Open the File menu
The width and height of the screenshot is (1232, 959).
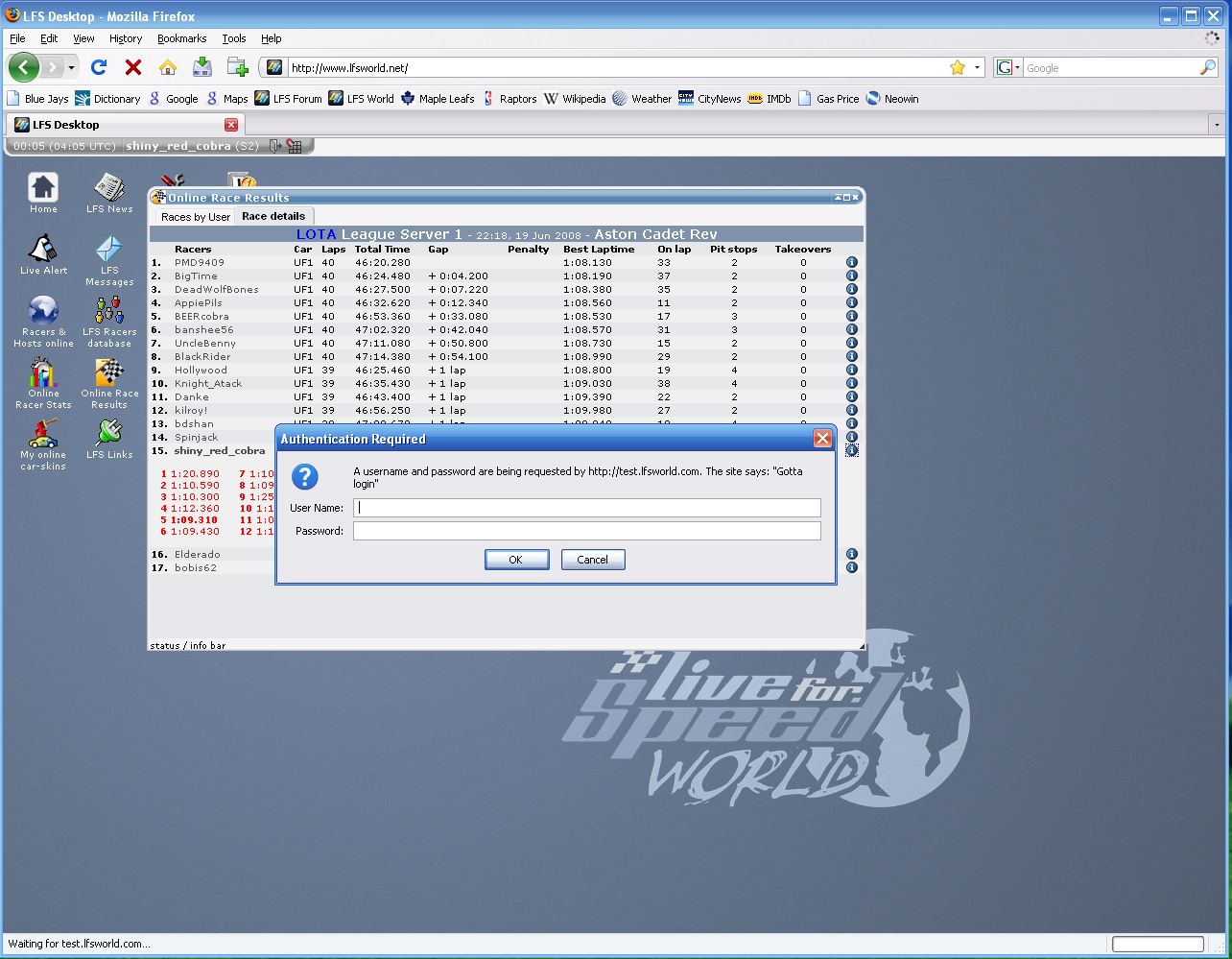tap(17, 38)
